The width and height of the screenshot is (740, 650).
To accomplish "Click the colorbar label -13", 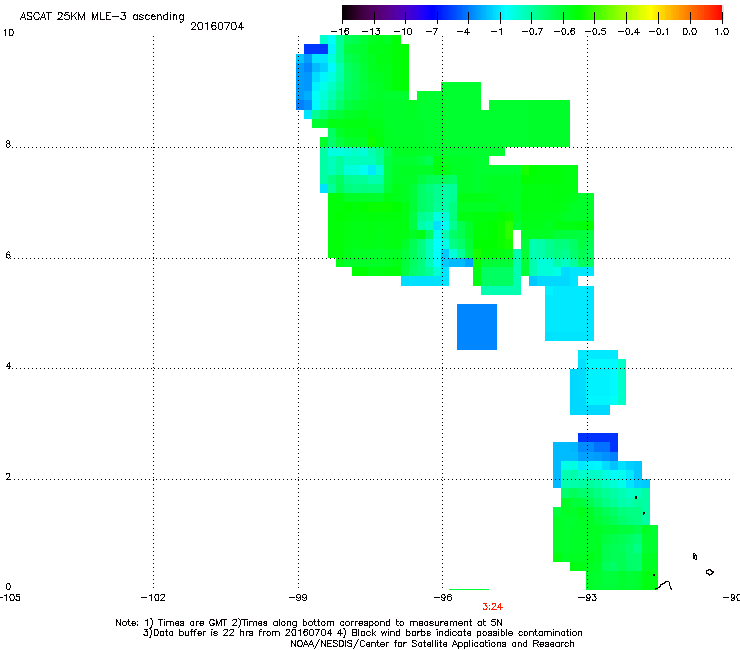I will 371,32.
